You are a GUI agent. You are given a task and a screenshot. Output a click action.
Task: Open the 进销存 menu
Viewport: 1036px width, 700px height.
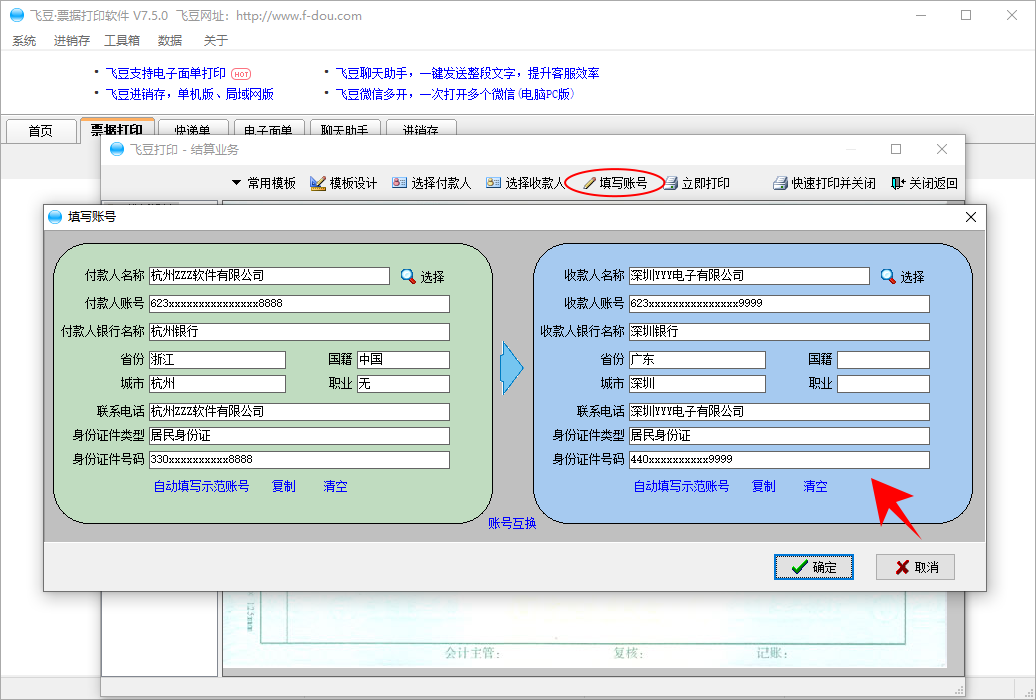pos(72,41)
